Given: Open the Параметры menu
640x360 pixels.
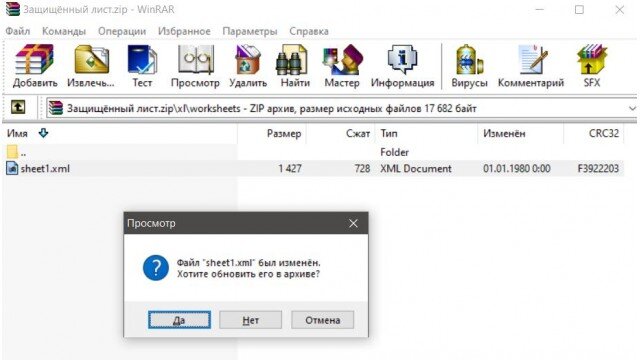Looking at the screenshot, I should pyautogui.click(x=250, y=31).
